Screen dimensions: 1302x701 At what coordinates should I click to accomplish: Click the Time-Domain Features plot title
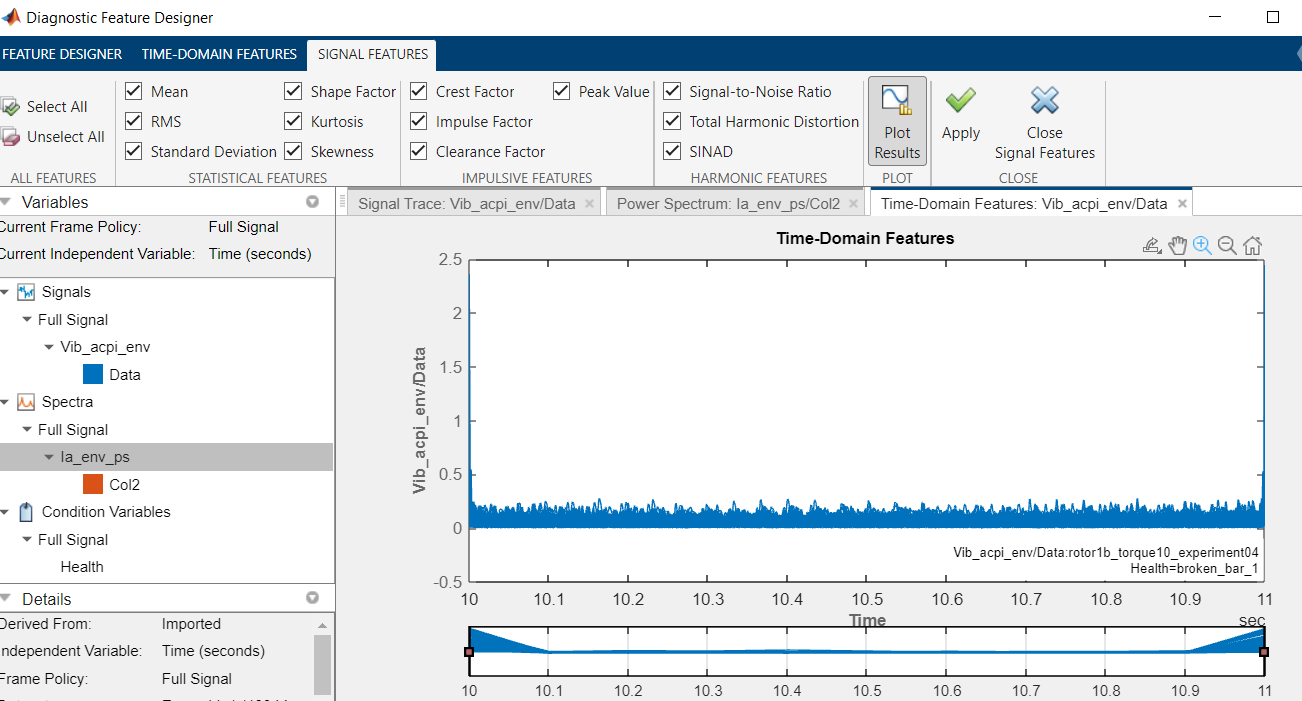[865, 238]
